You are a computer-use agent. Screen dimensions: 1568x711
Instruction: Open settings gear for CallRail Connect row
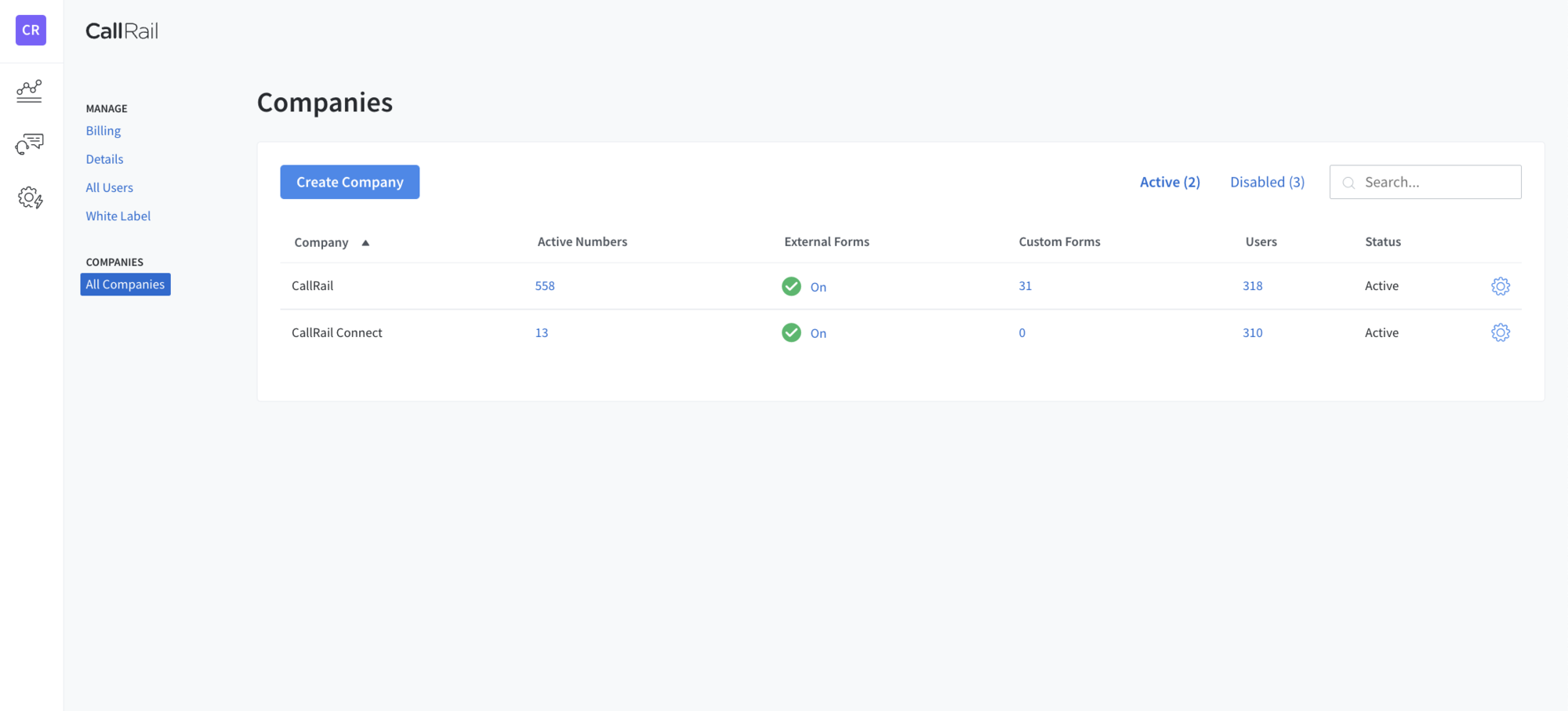[x=1500, y=332]
